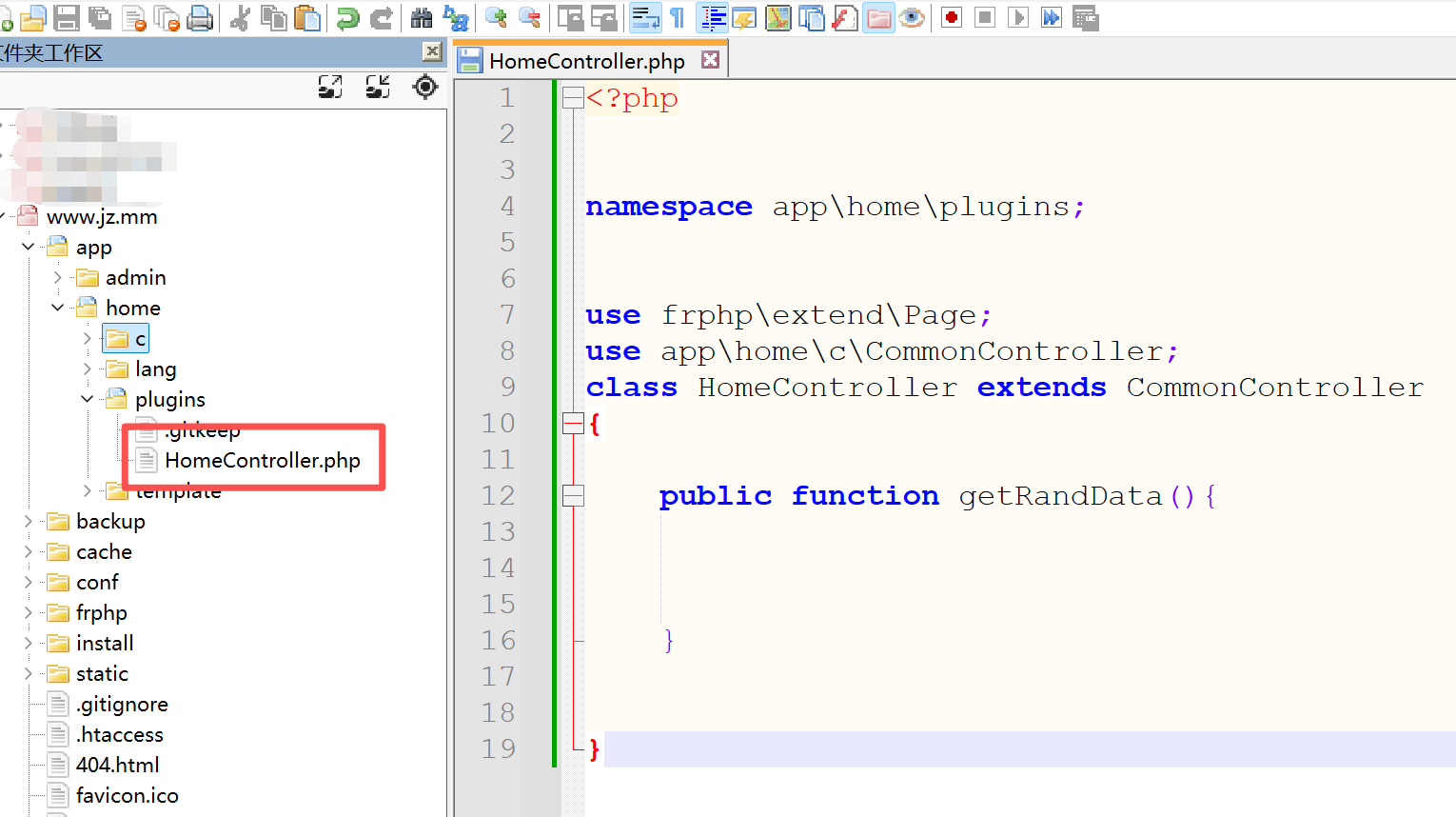The height and width of the screenshot is (817, 1456).
Task: Click the Undo green arrow icon
Action: tap(348, 18)
